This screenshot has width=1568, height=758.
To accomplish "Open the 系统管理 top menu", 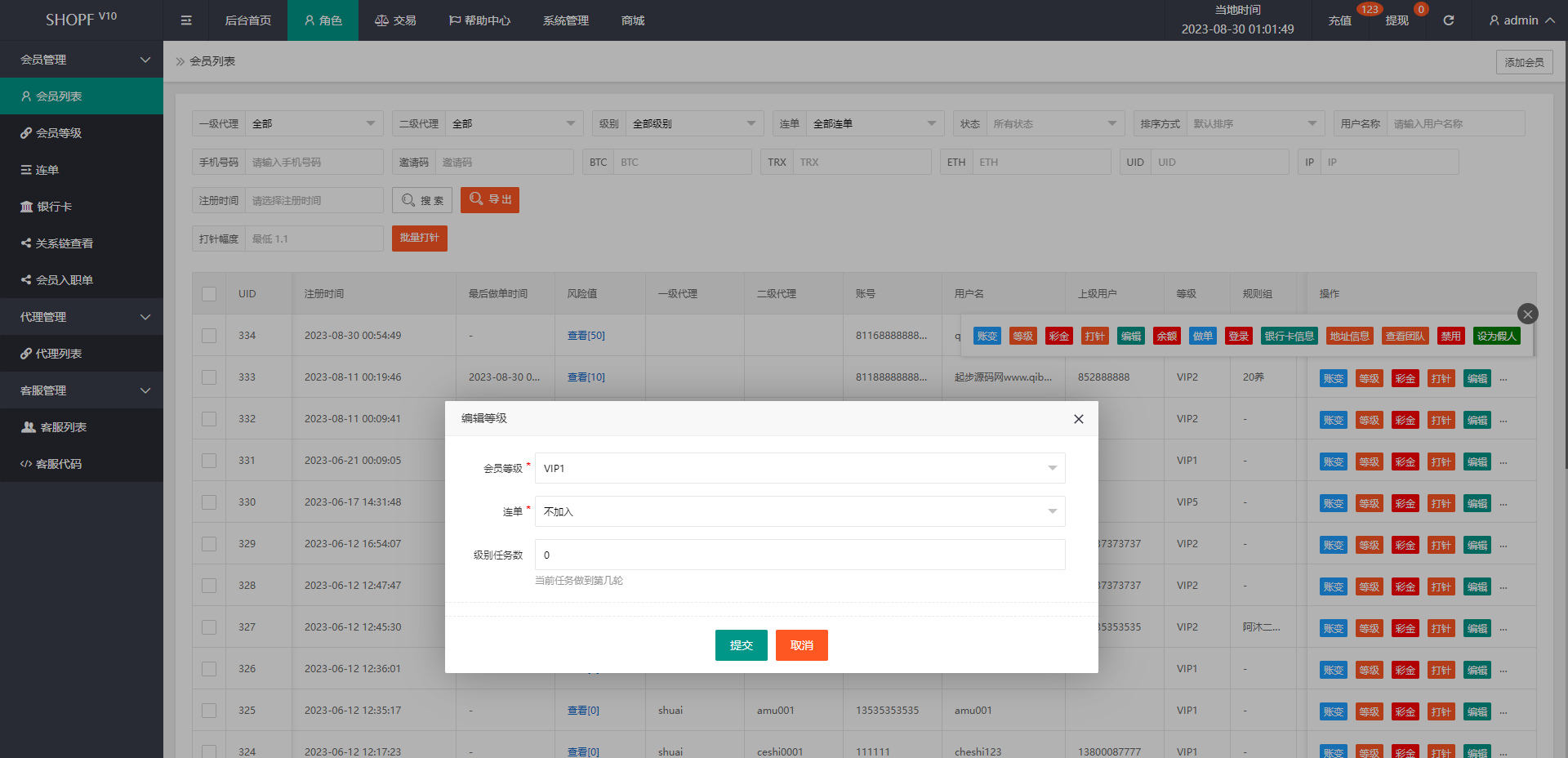I will [x=565, y=20].
